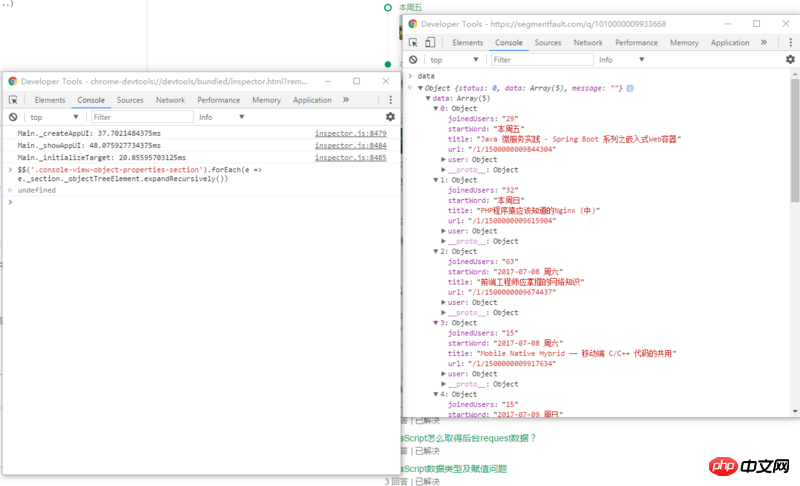Viewport: 800px width, 486px height.
Task: Open Elements tab in left DevTools
Action: [x=50, y=100]
